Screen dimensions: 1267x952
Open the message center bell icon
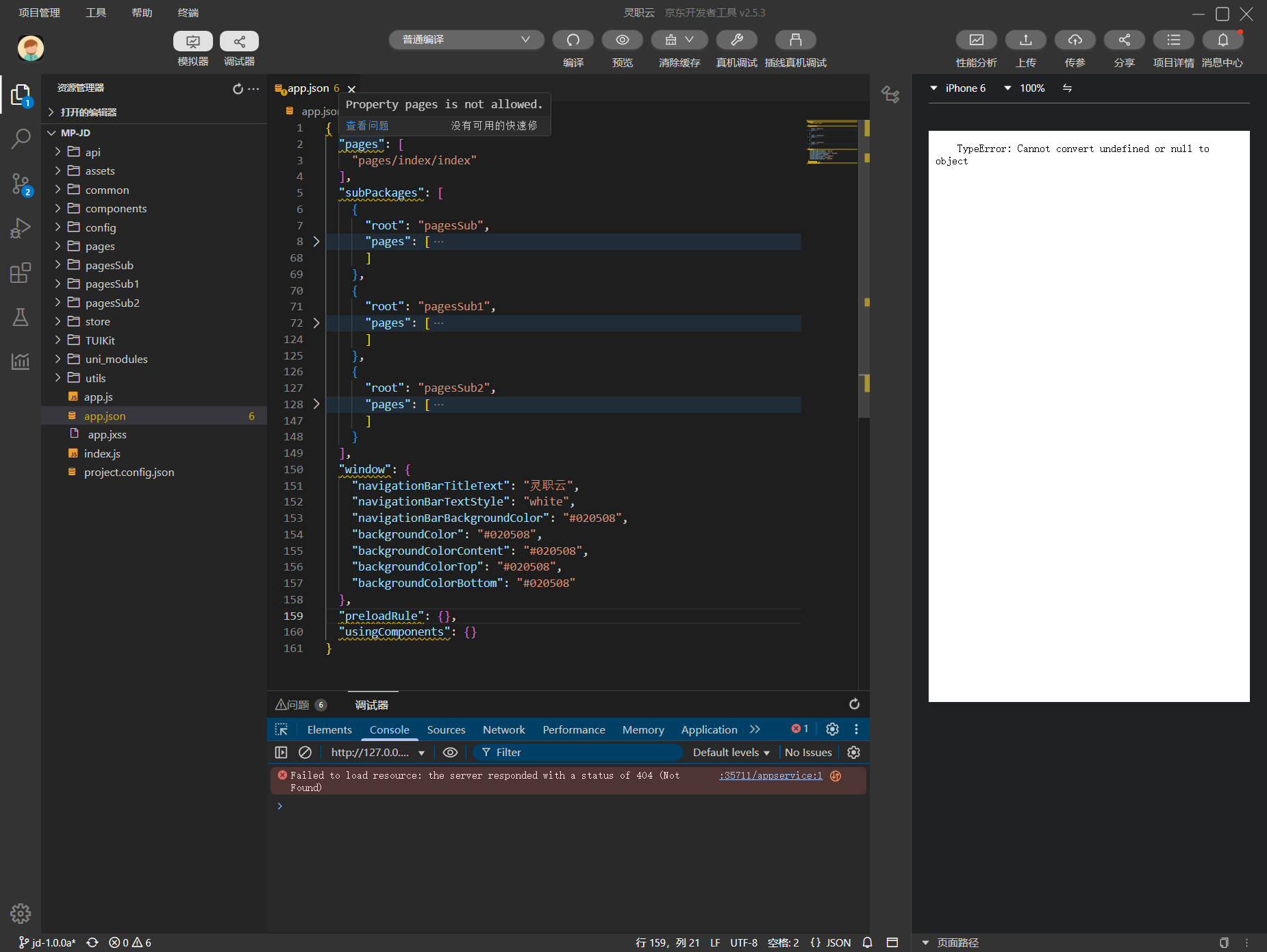1222,40
